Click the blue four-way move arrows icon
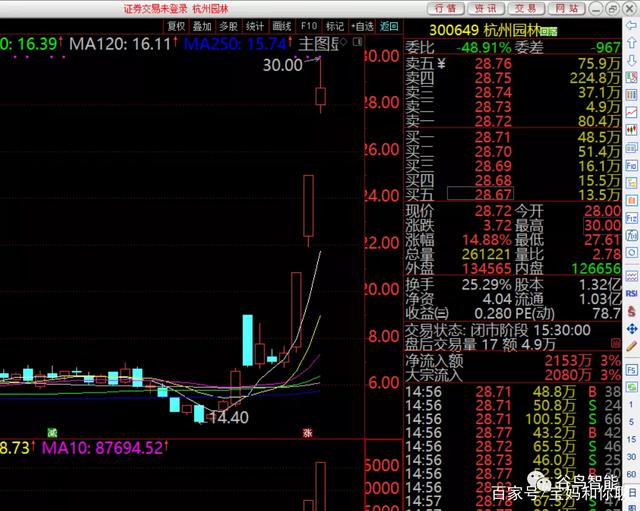This screenshot has height=511, width=640. click(631, 329)
